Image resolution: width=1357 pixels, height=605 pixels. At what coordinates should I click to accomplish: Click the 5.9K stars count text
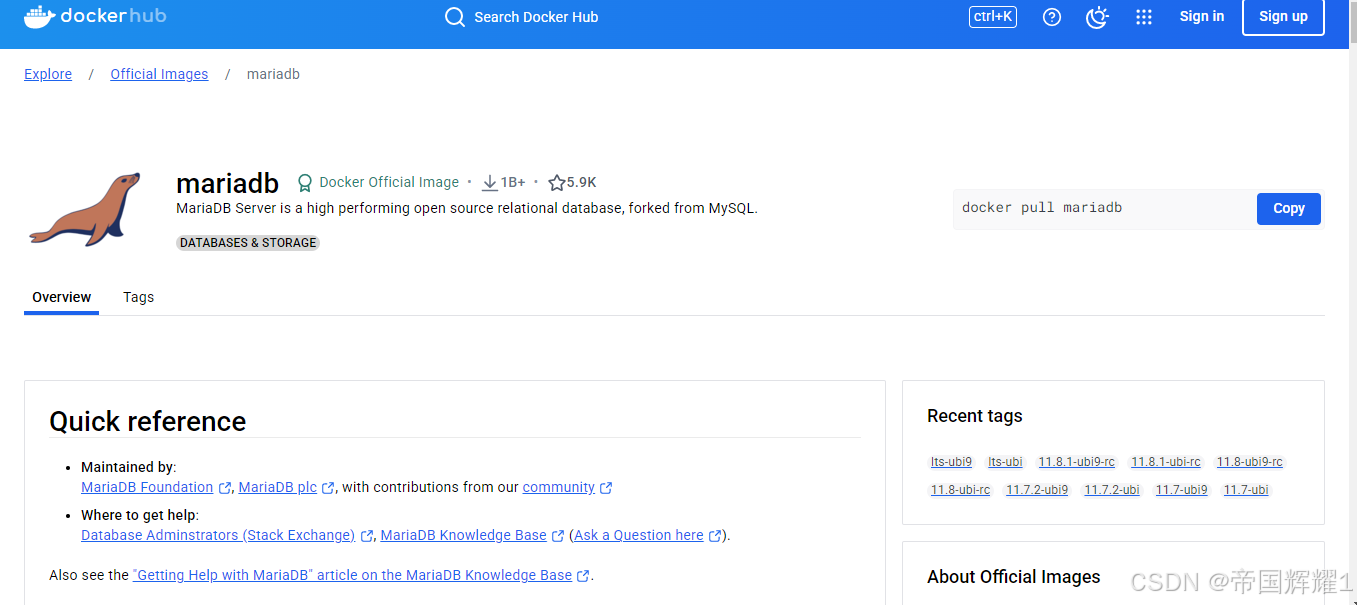582,183
